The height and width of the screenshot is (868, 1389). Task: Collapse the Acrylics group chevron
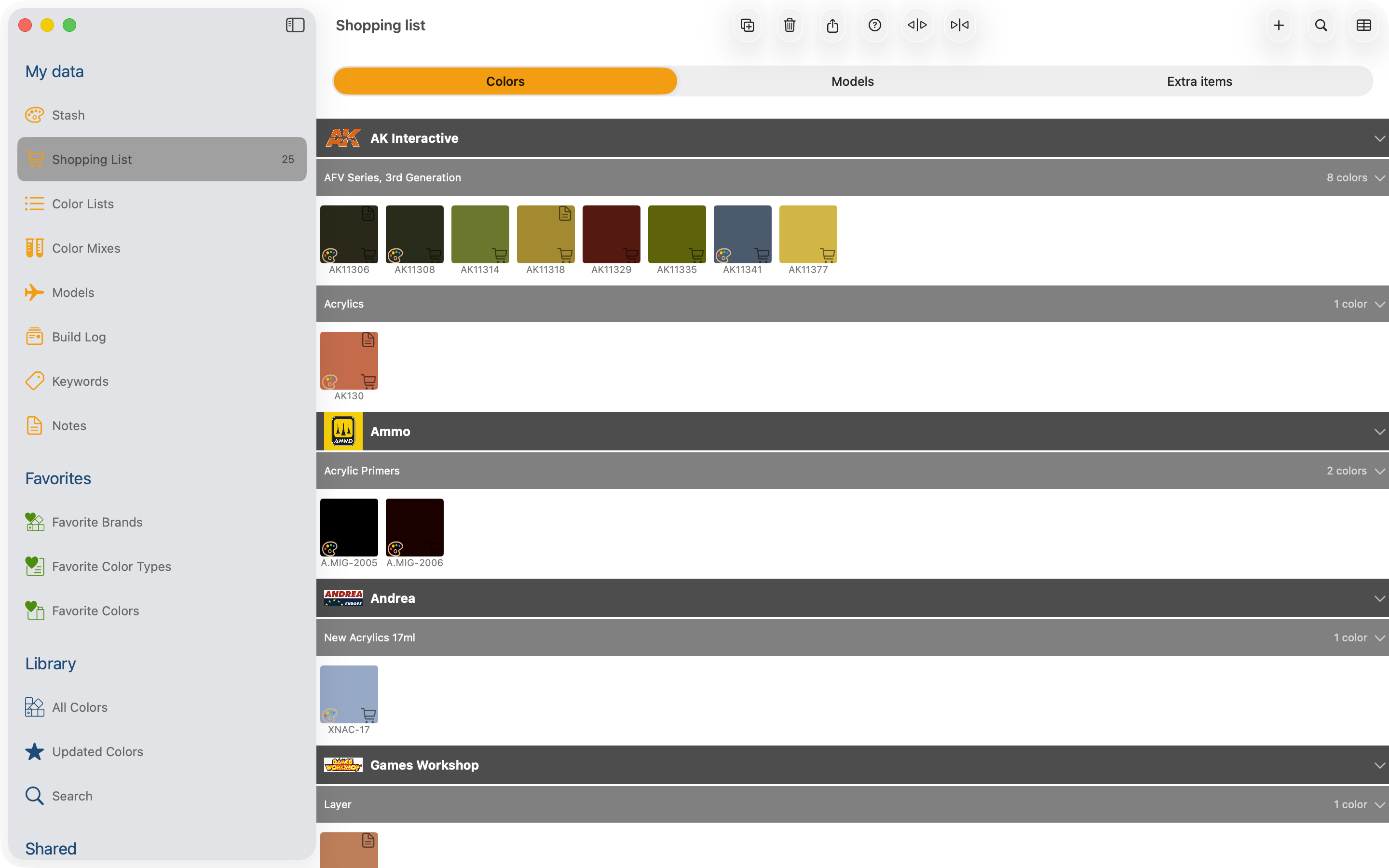click(1380, 304)
